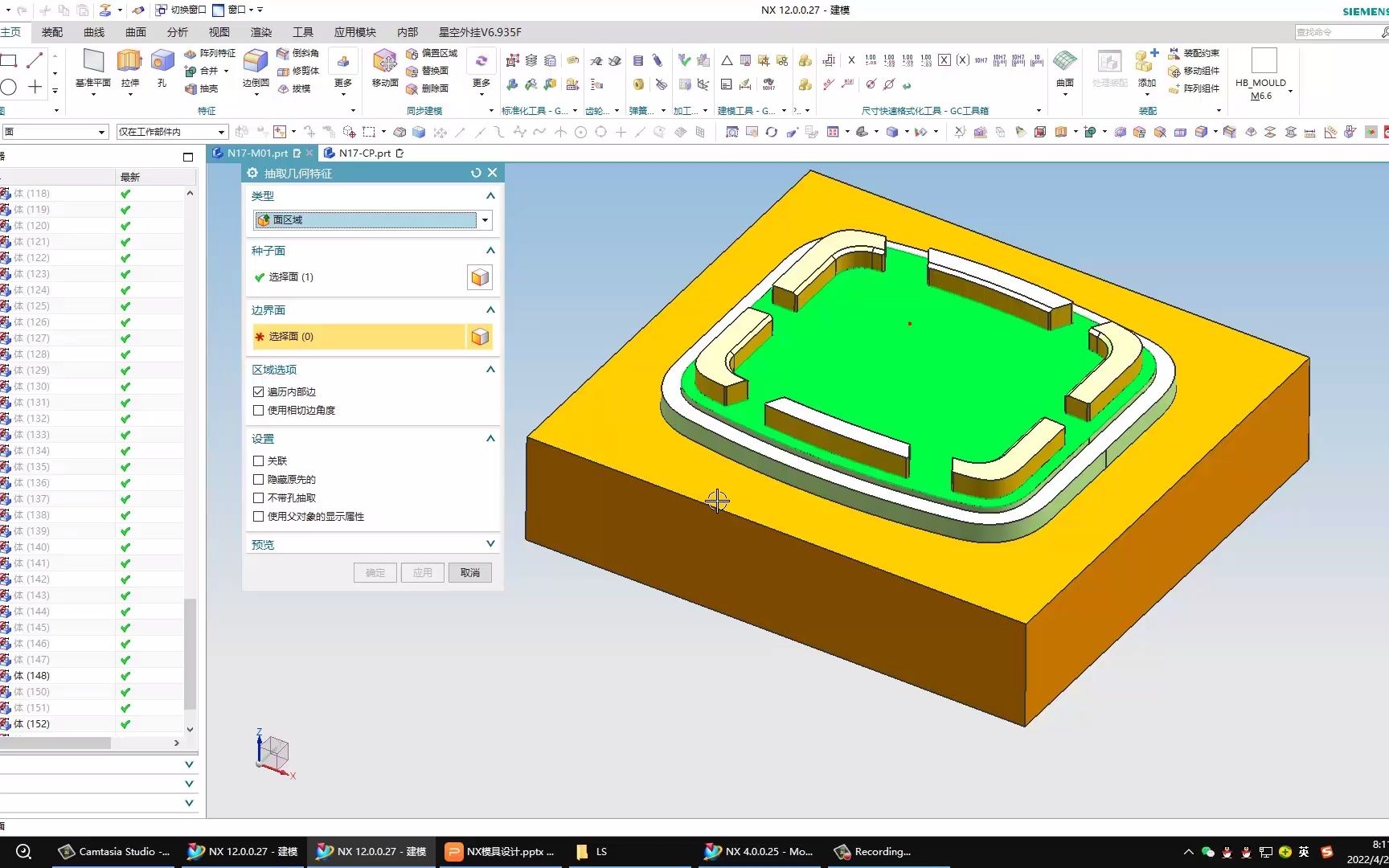
Task: Click the 应用 apply button
Action: (423, 572)
